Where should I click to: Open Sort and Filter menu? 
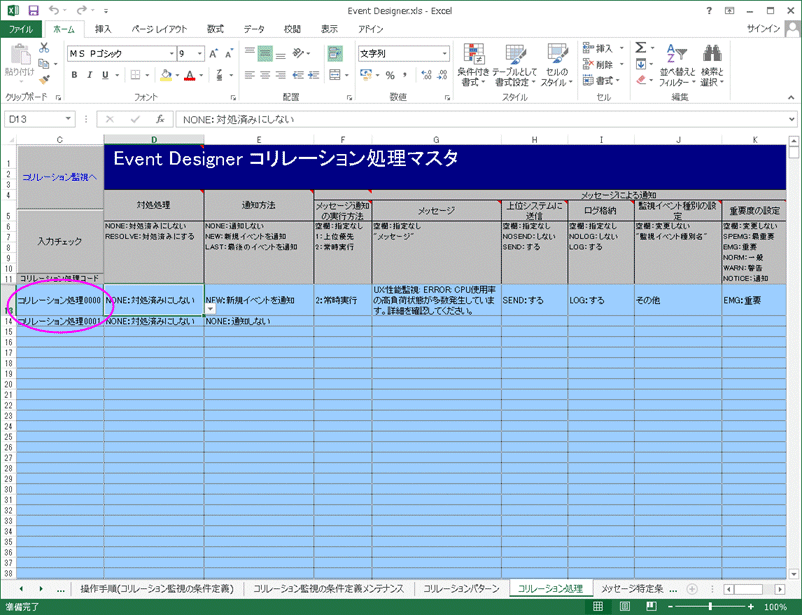point(677,65)
